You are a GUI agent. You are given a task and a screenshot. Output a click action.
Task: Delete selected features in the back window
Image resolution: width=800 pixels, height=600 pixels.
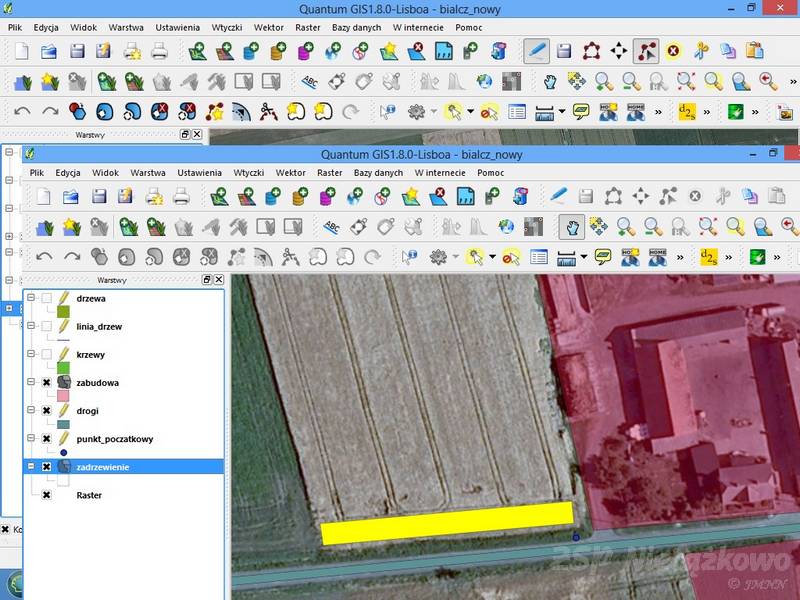673,51
